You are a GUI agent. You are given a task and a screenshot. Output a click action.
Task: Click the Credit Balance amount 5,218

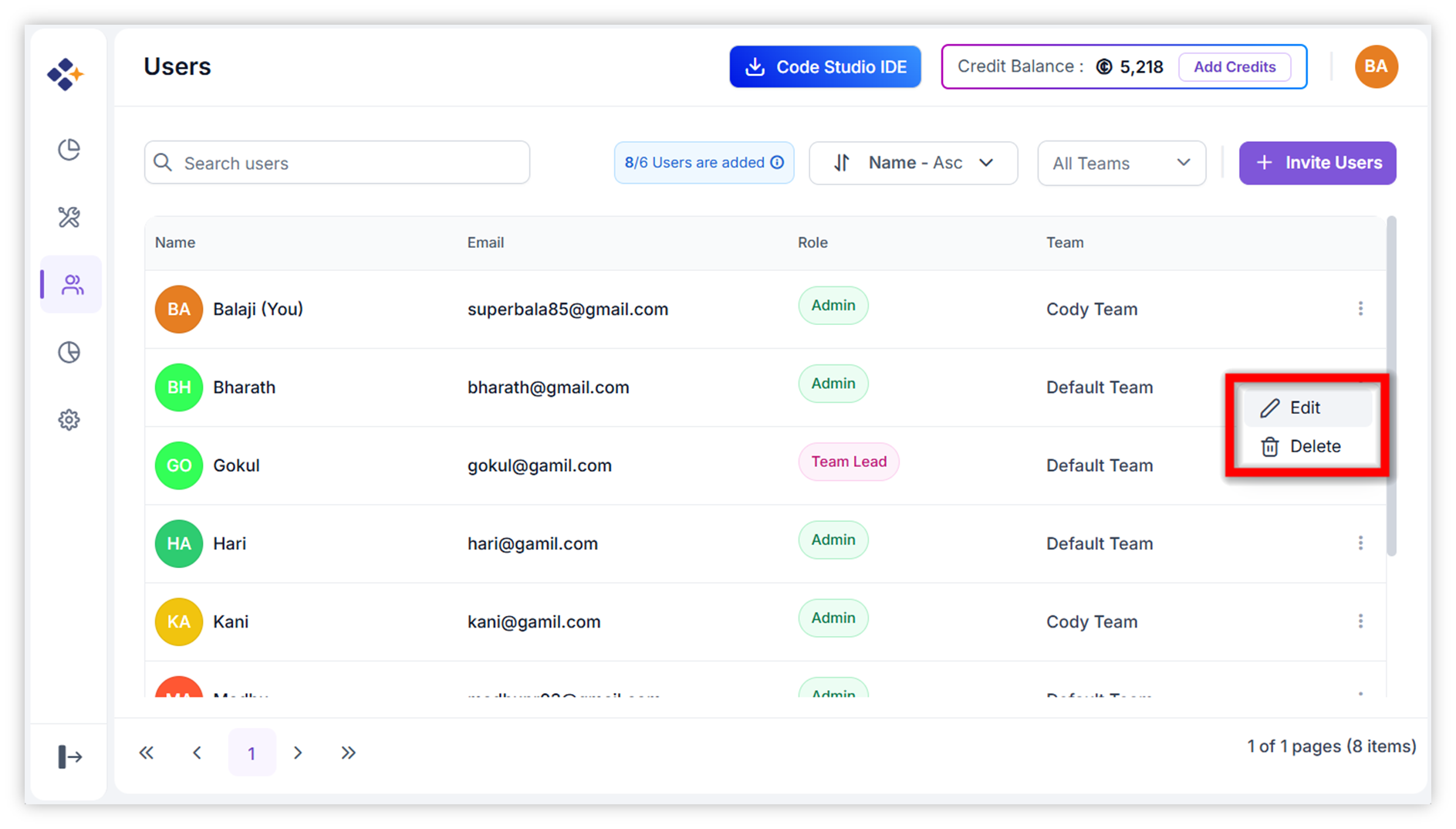click(1141, 67)
